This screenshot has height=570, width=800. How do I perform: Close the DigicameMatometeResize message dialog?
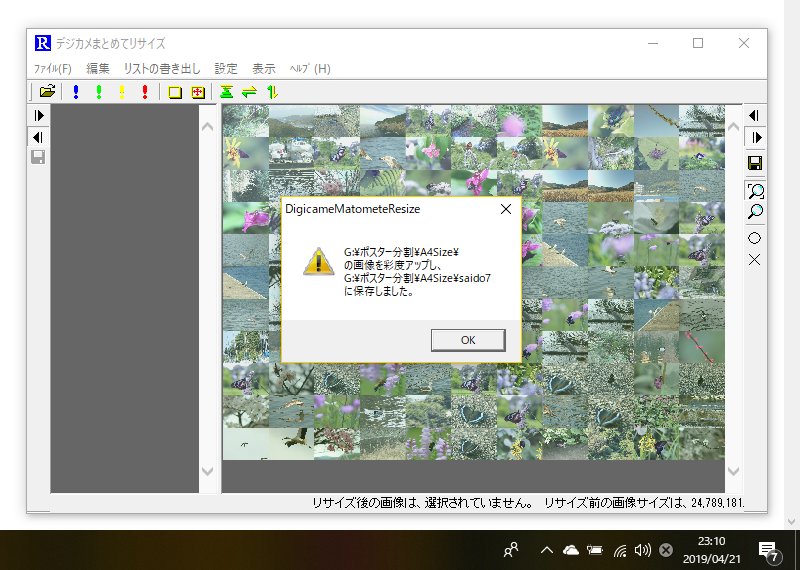click(x=506, y=209)
